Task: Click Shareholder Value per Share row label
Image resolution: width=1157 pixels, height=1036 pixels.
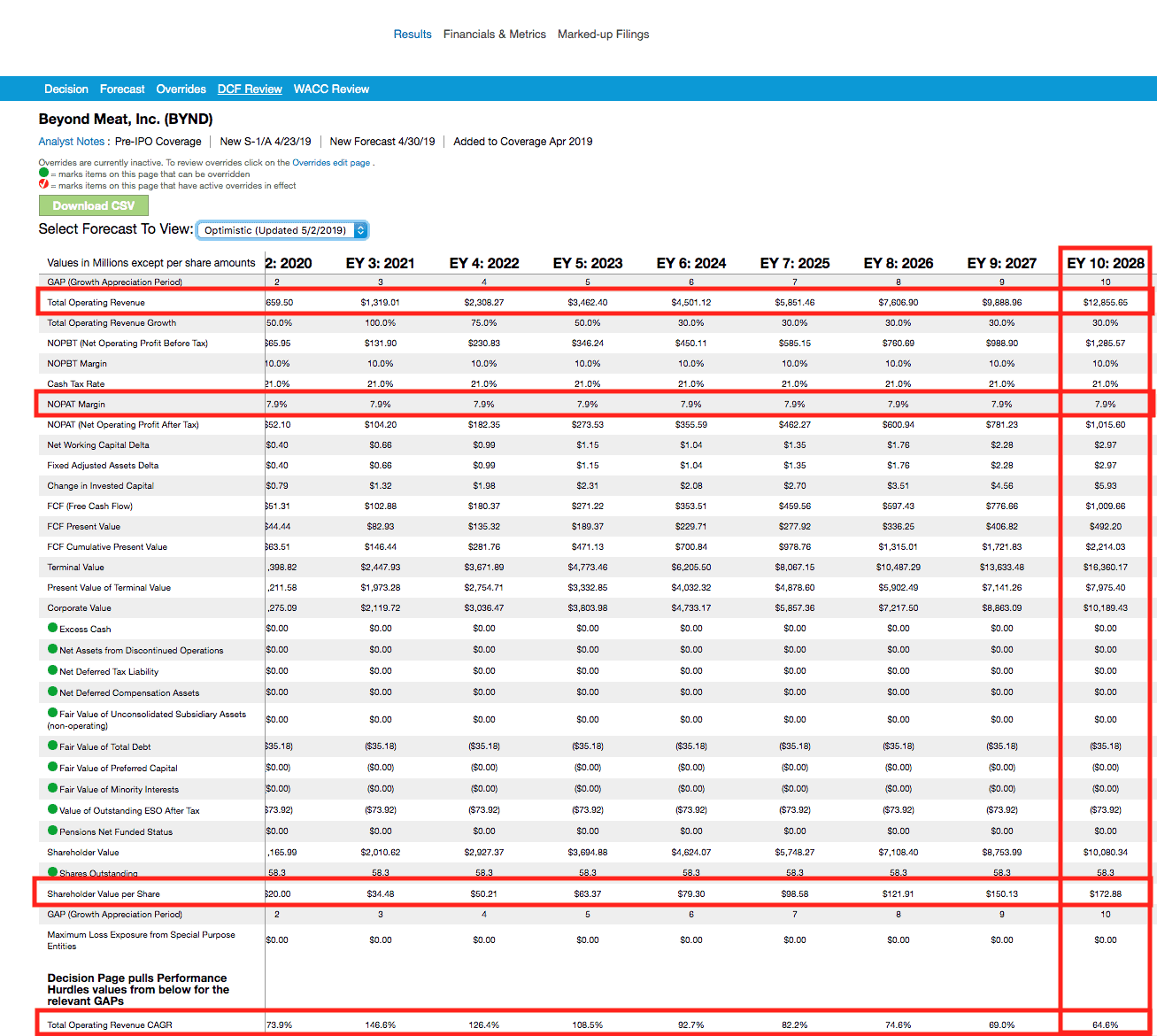Action: pyautogui.click(x=104, y=894)
